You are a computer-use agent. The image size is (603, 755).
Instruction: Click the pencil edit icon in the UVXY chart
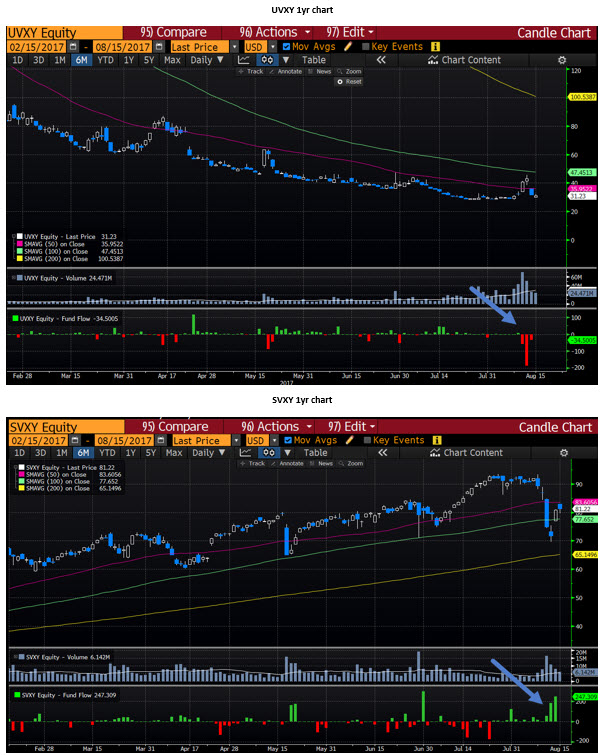point(349,47)
